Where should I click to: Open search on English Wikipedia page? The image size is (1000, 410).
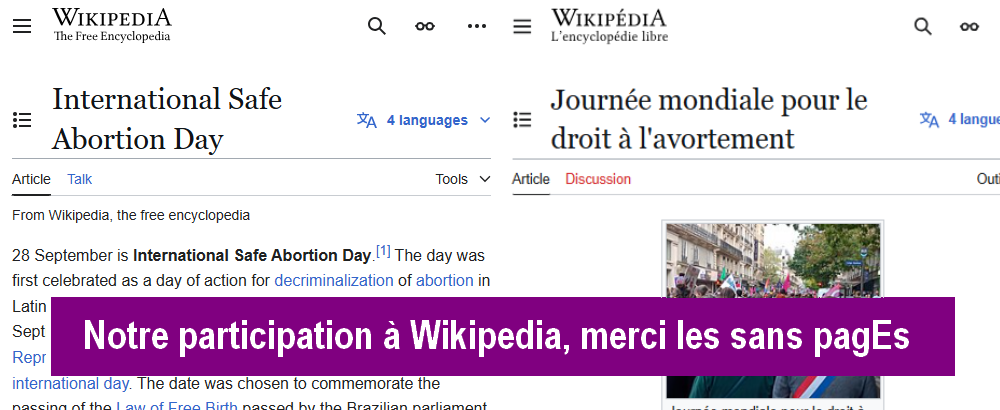(377, 26)
